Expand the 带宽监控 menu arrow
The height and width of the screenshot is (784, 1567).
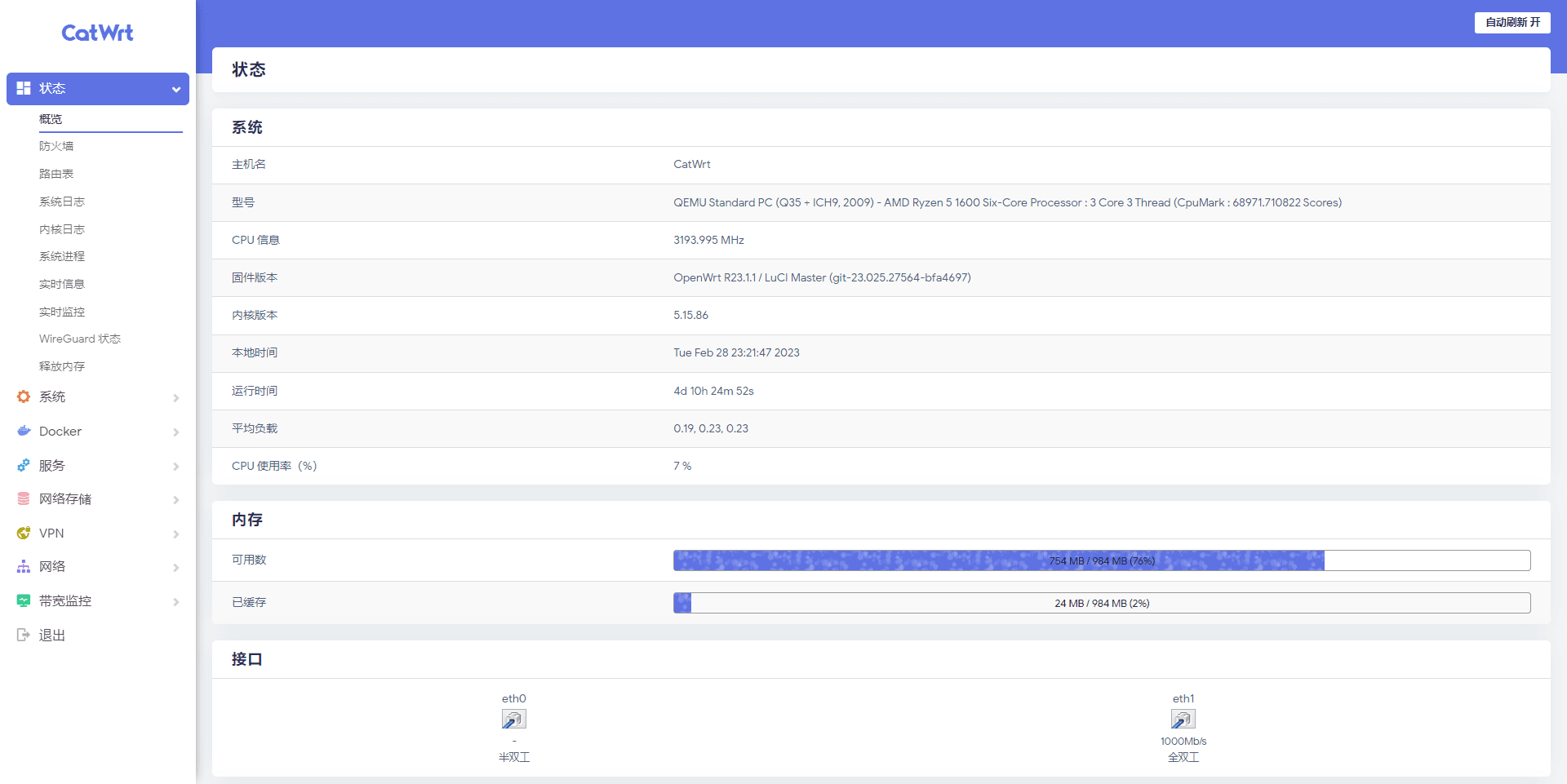pyautogui.click(x=176, y=601)
